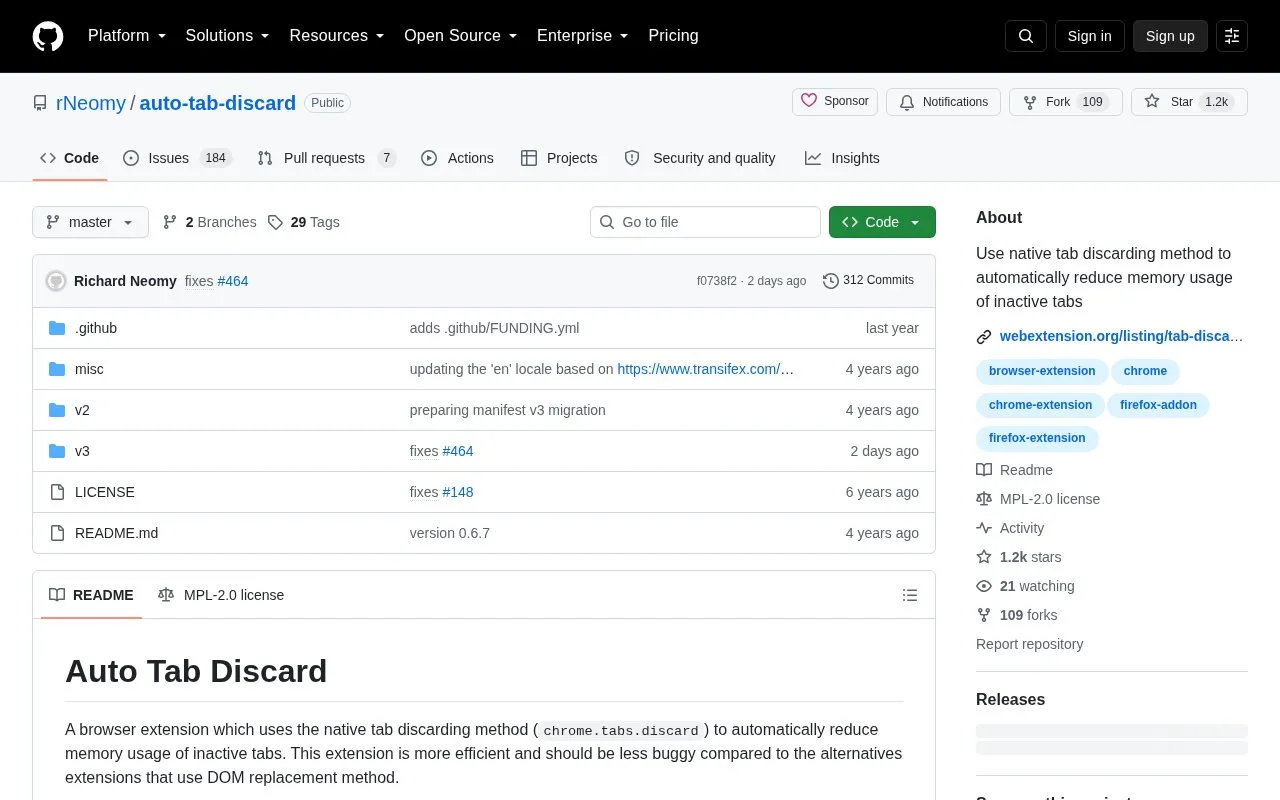Click the Go to file search field

coord(705,222)
